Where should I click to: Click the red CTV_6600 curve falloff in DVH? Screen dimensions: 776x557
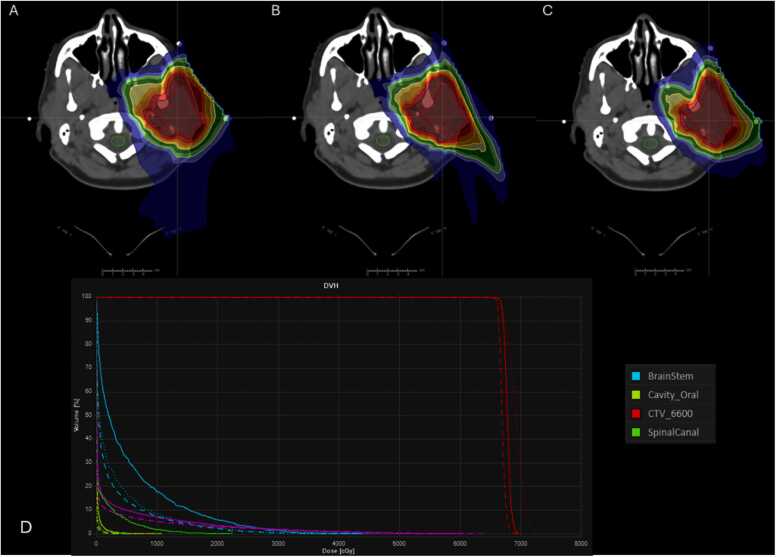[507, 420]
